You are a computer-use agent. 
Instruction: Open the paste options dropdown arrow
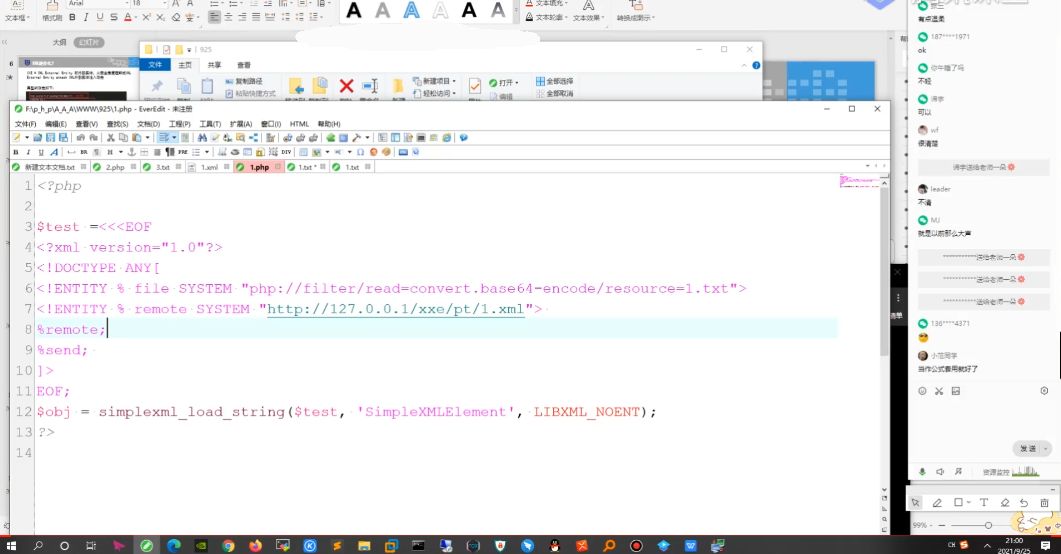click(x=148, y=137)
